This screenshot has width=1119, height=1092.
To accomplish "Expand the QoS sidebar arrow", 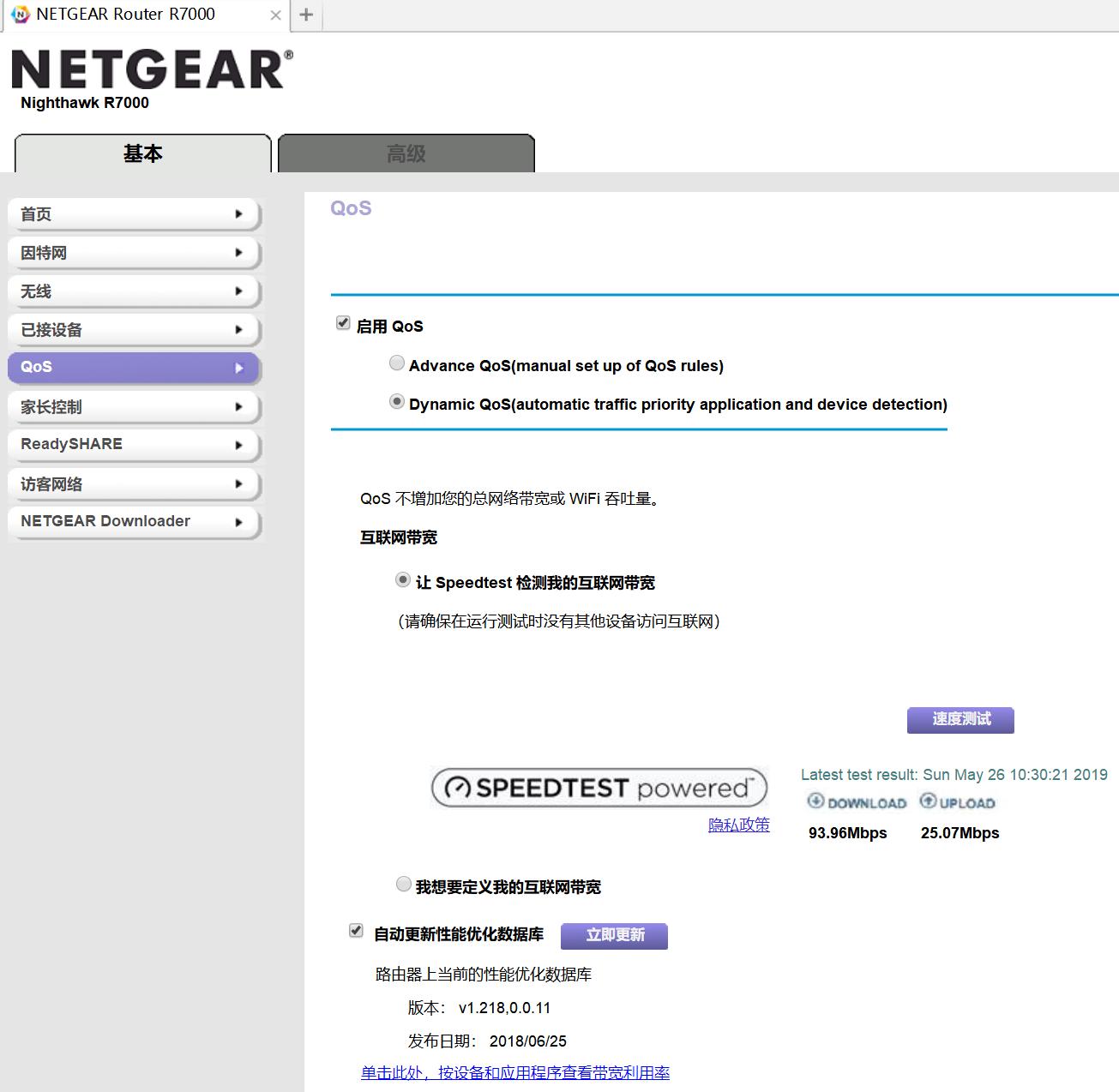I will (x=239, y=368).
